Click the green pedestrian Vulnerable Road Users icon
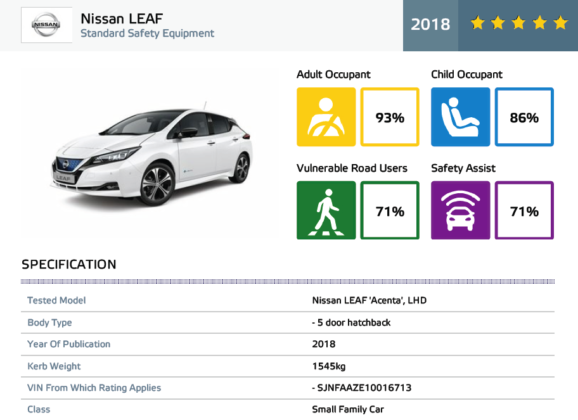578x420 pixels. tap(326, 210)
